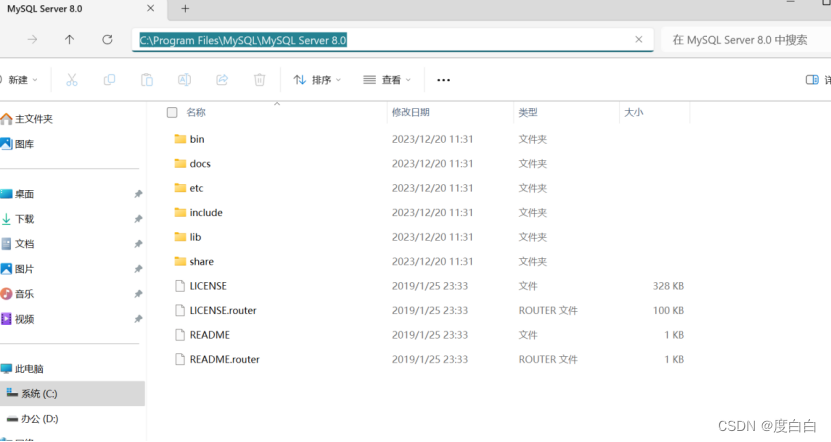Sort by 名称 column header
The width and height of the screenshot is (831, 442).
click(x=196, y=112)
